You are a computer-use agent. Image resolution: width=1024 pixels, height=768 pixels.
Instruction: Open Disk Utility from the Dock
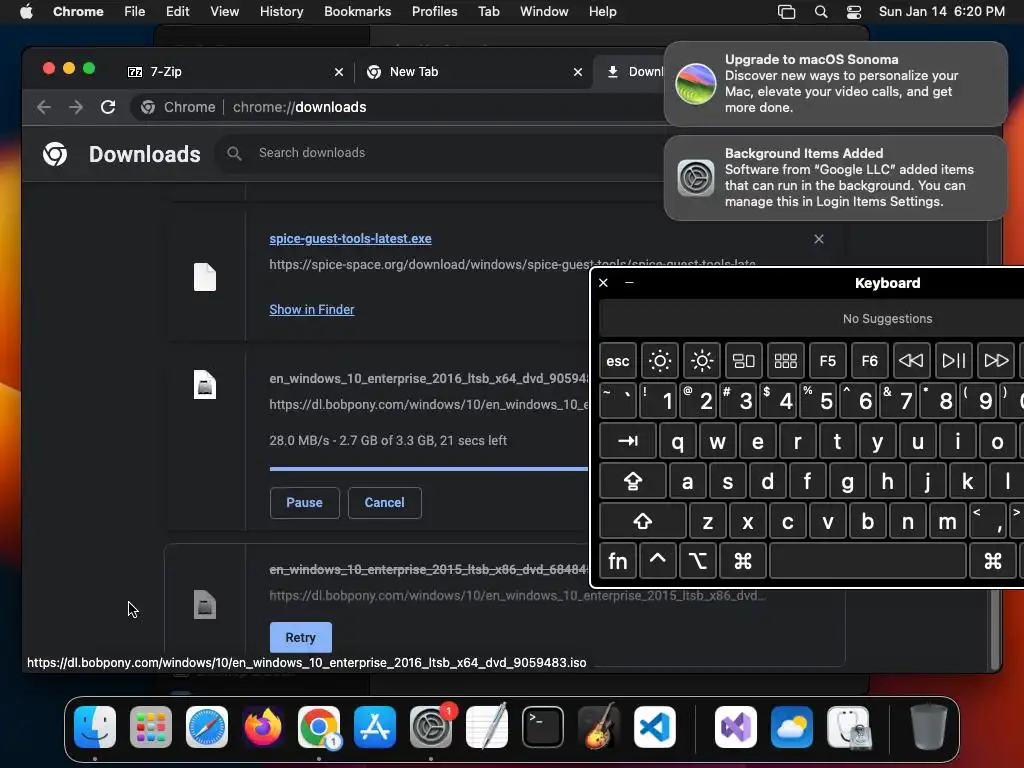point(848,727)
